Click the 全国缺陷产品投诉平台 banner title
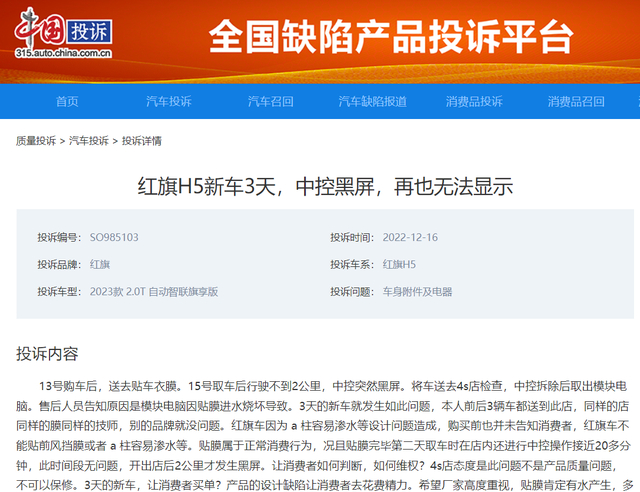Screen dimensions: 640x492 391,37
